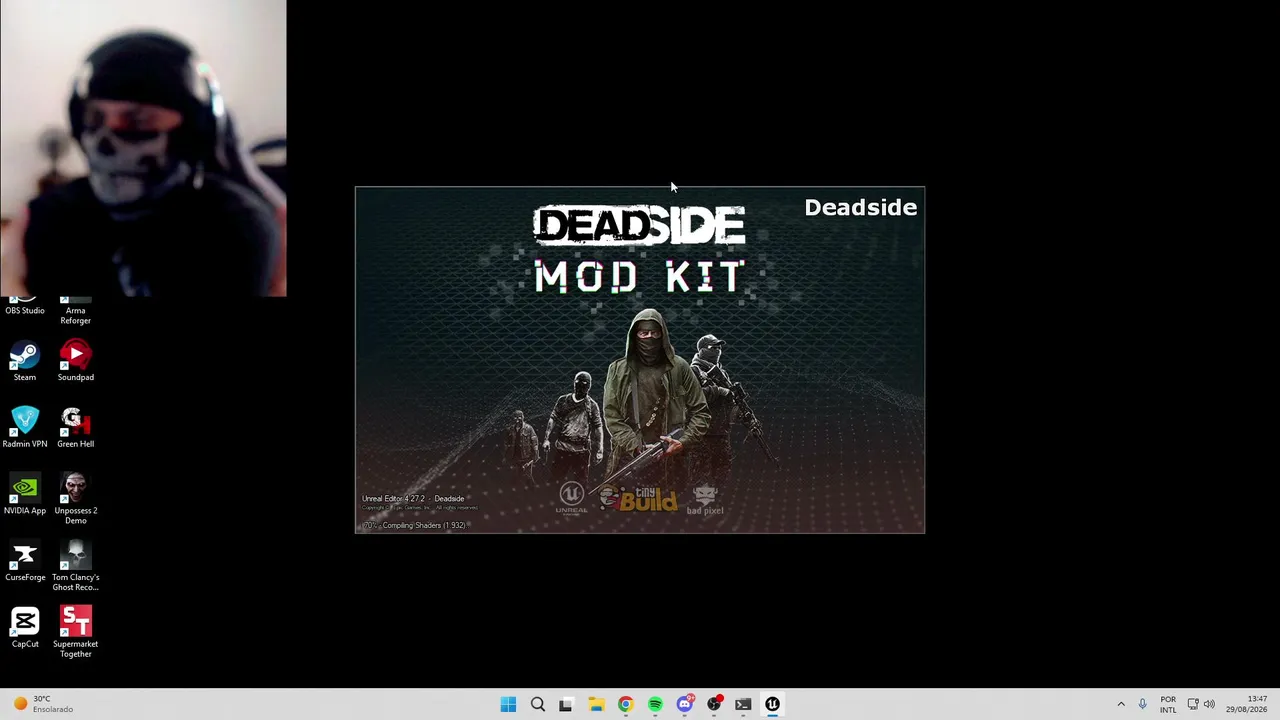Viewport: 1280px width, 720px height.
Task: Select Tom Clancy's Ghost Recon shortcut
Action: (76, 566)
